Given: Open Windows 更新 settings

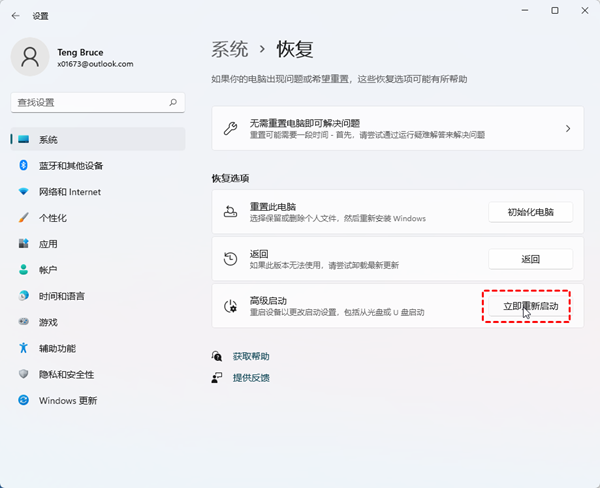Looking at the screenshot, I should coord(98,400).
